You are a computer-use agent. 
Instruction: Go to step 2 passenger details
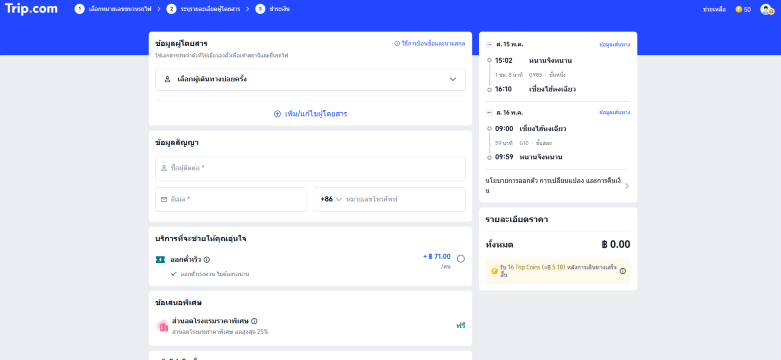coord(203,9)
